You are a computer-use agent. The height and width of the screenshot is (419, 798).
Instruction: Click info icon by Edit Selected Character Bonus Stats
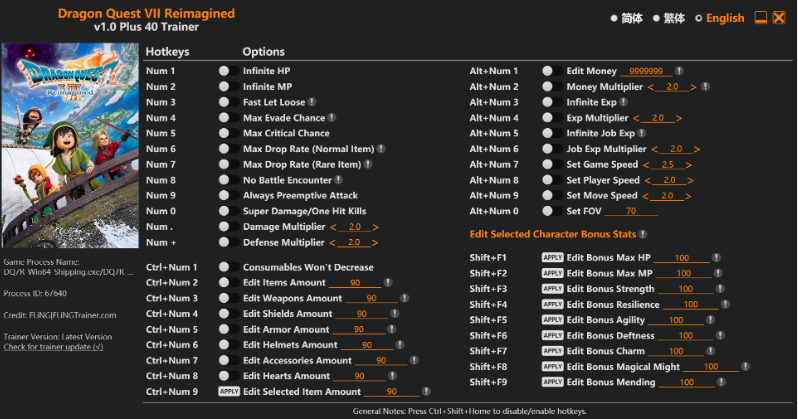tap(643, 234)
